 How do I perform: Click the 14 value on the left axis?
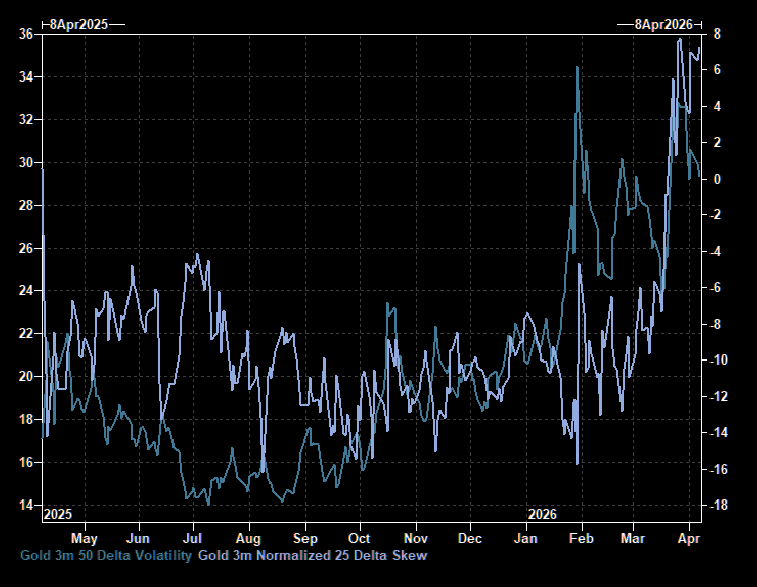click(x=26, y=505)
